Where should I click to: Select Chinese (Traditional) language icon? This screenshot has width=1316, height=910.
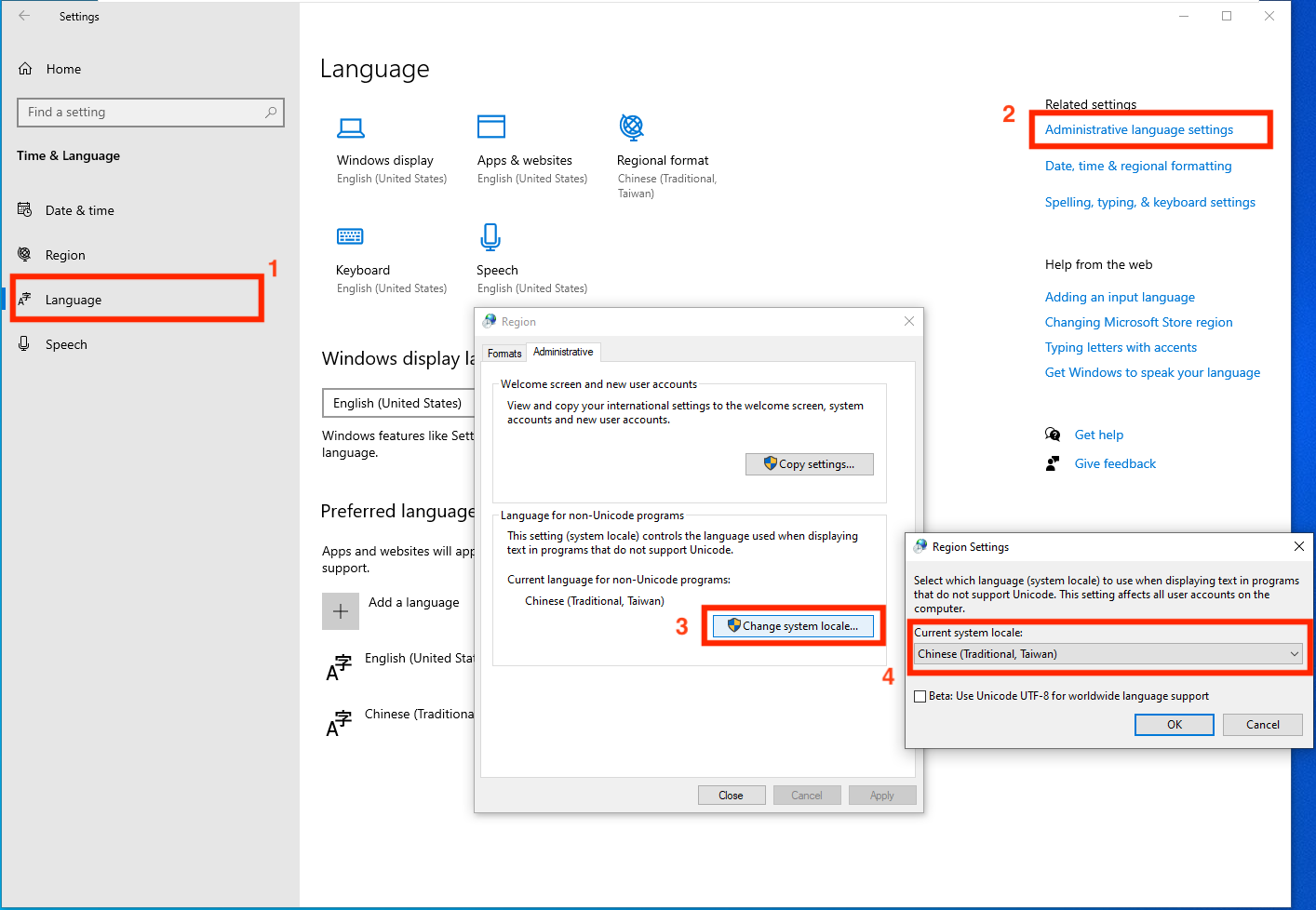click(x=339, y=723)
